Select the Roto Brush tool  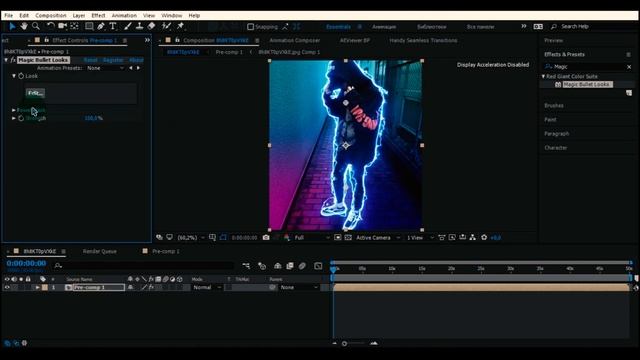pyautogui.click(x=166, y=26)
